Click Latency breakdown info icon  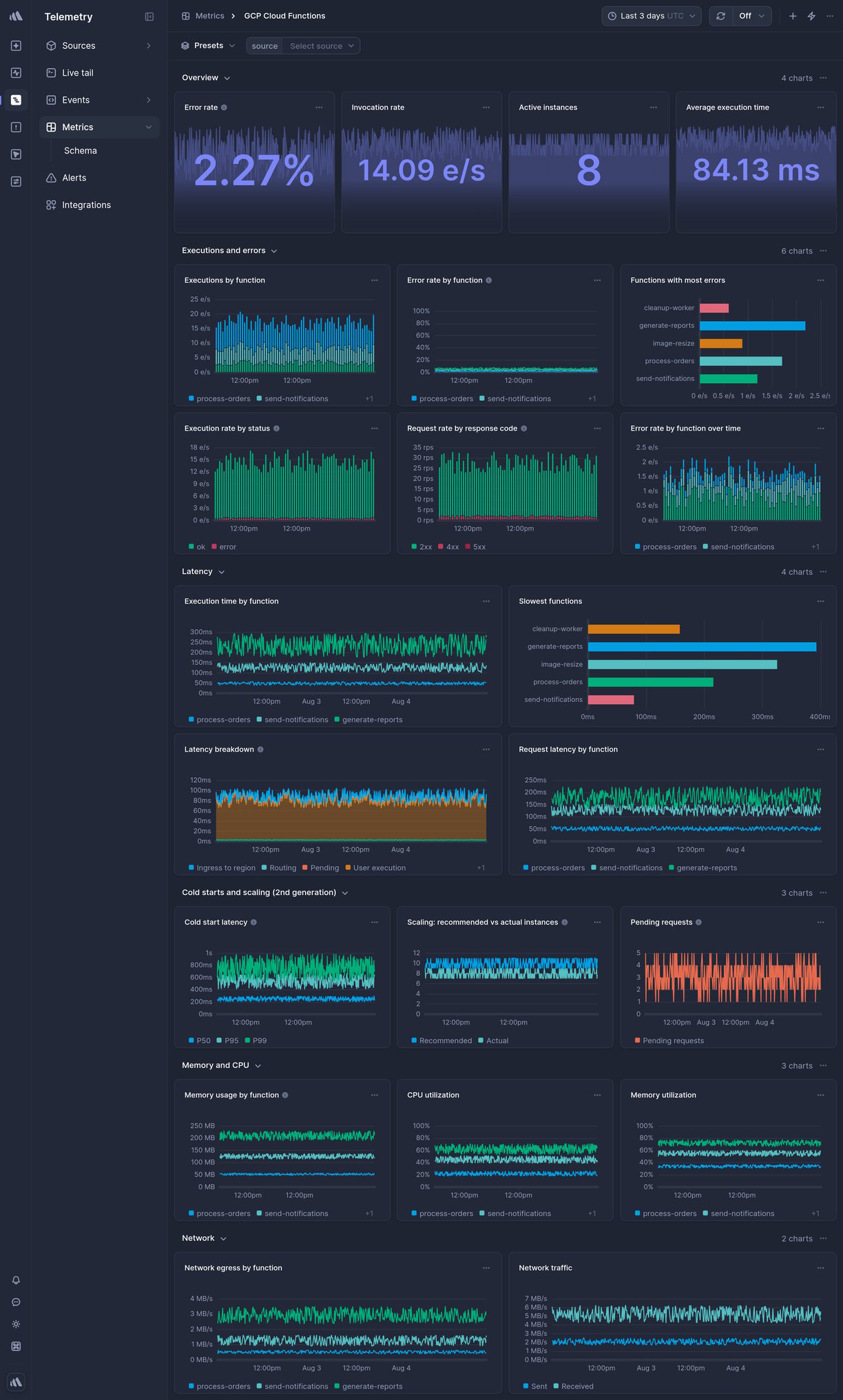260,750
